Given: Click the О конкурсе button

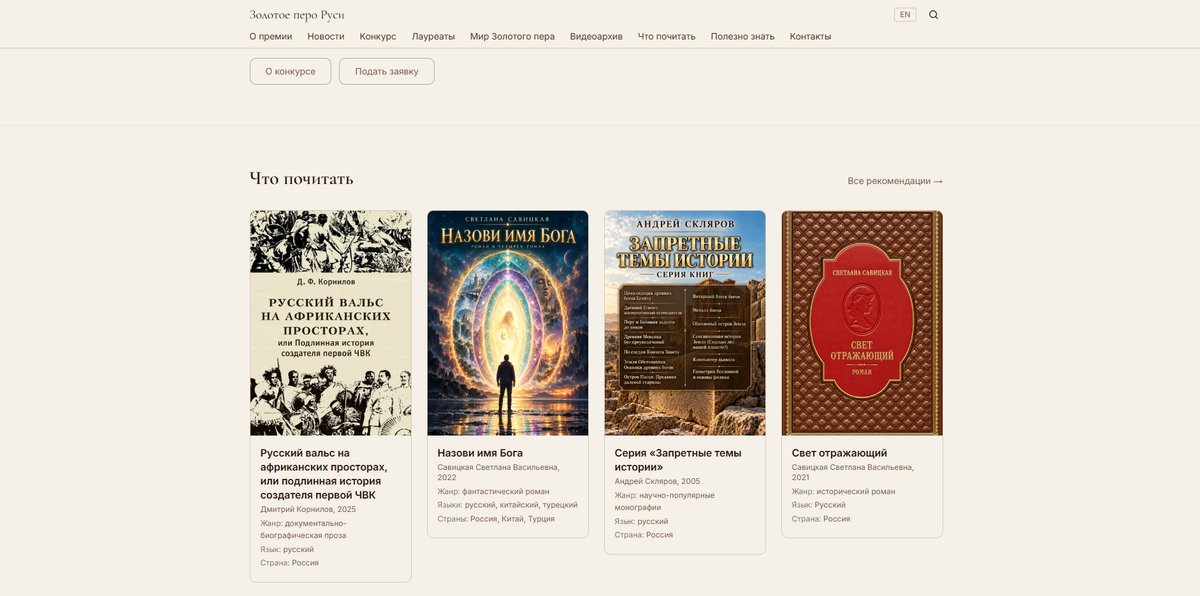Looking at the screenshot, I should coord(290,71).
